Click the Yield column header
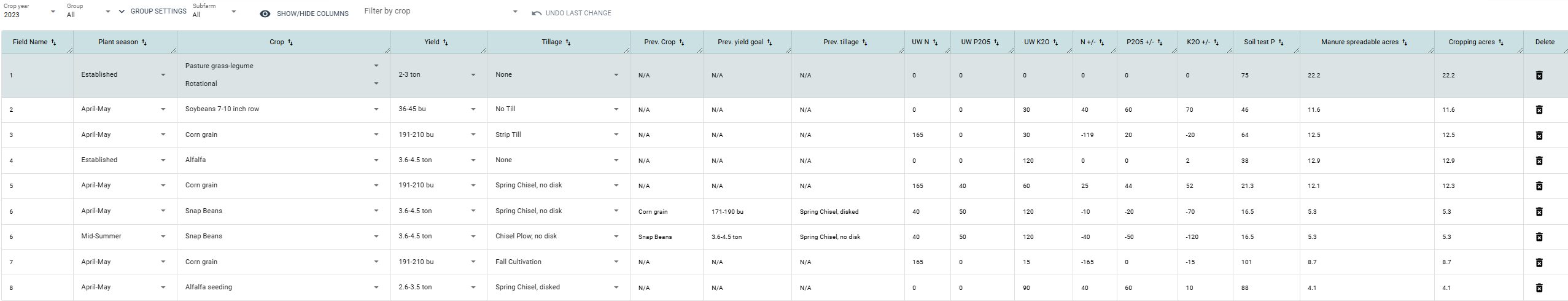 432,42
